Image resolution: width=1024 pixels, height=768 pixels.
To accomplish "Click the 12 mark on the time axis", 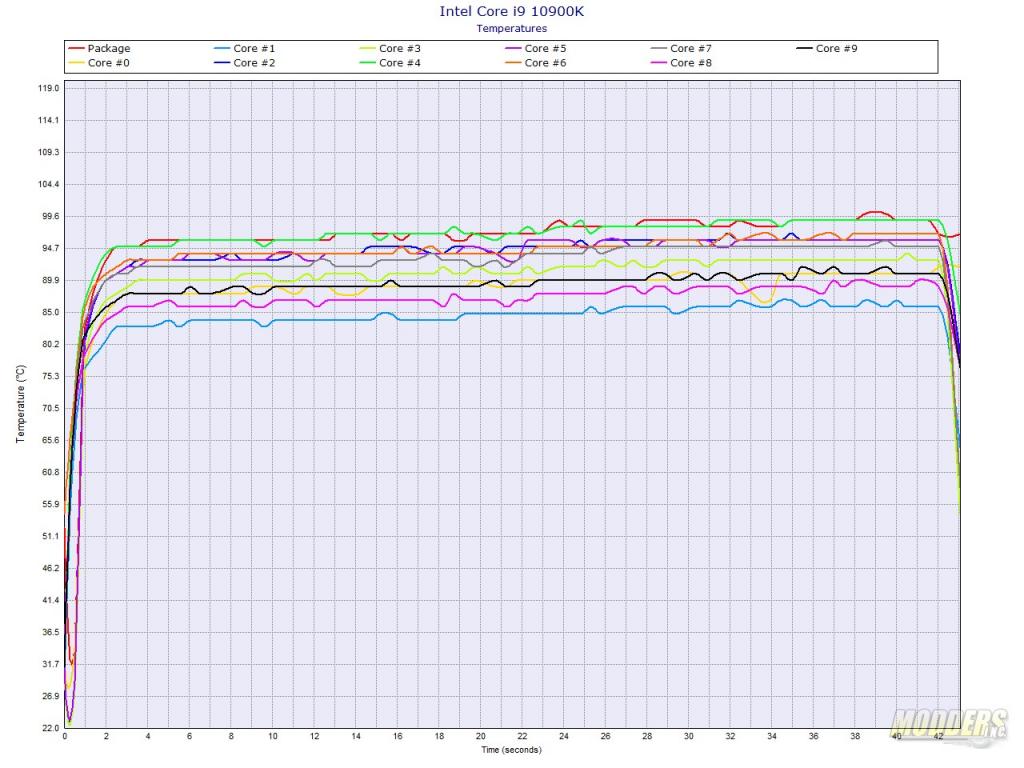I will coord(314,736).
